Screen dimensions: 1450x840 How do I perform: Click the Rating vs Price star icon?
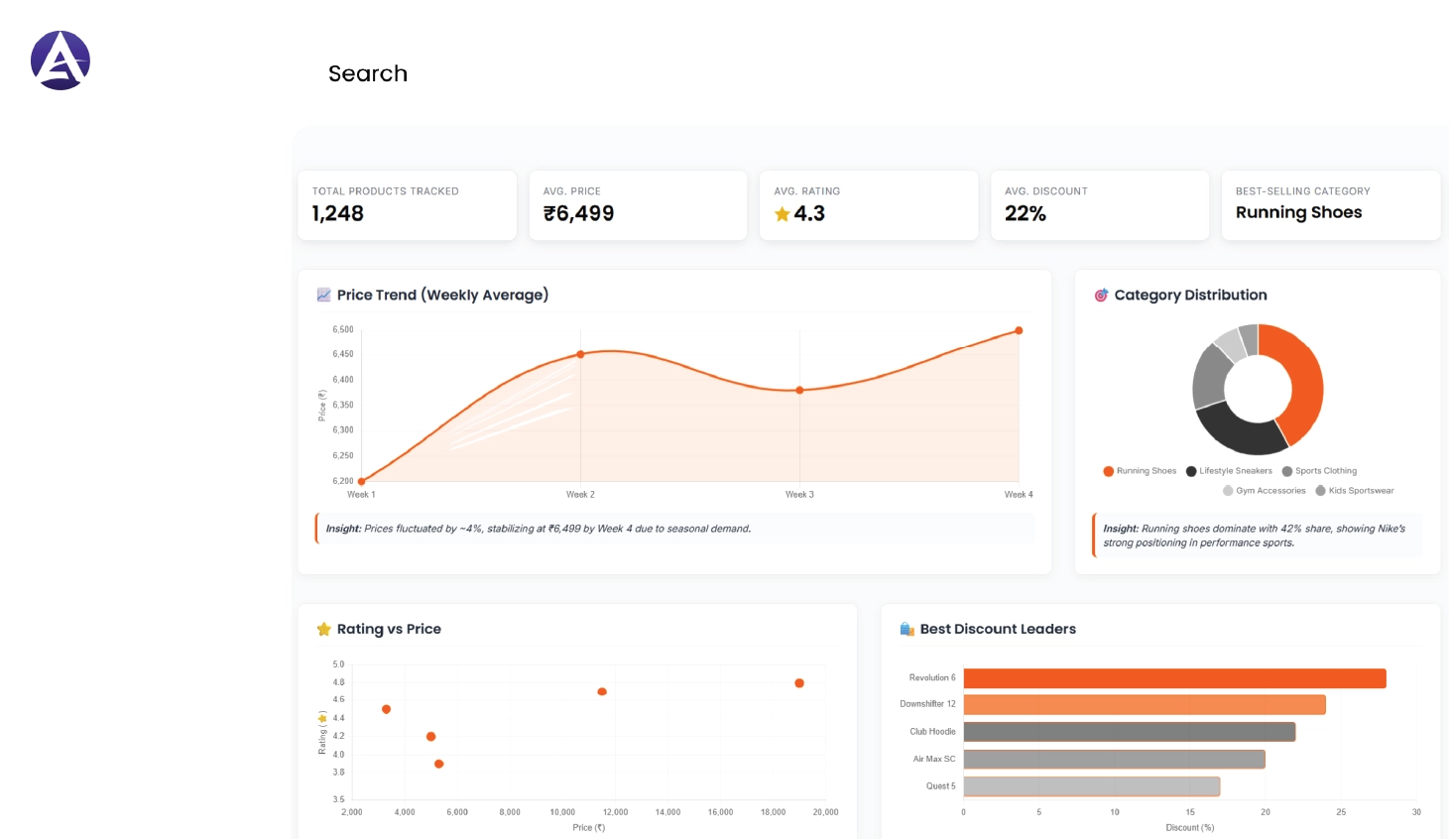pos(323,628)
